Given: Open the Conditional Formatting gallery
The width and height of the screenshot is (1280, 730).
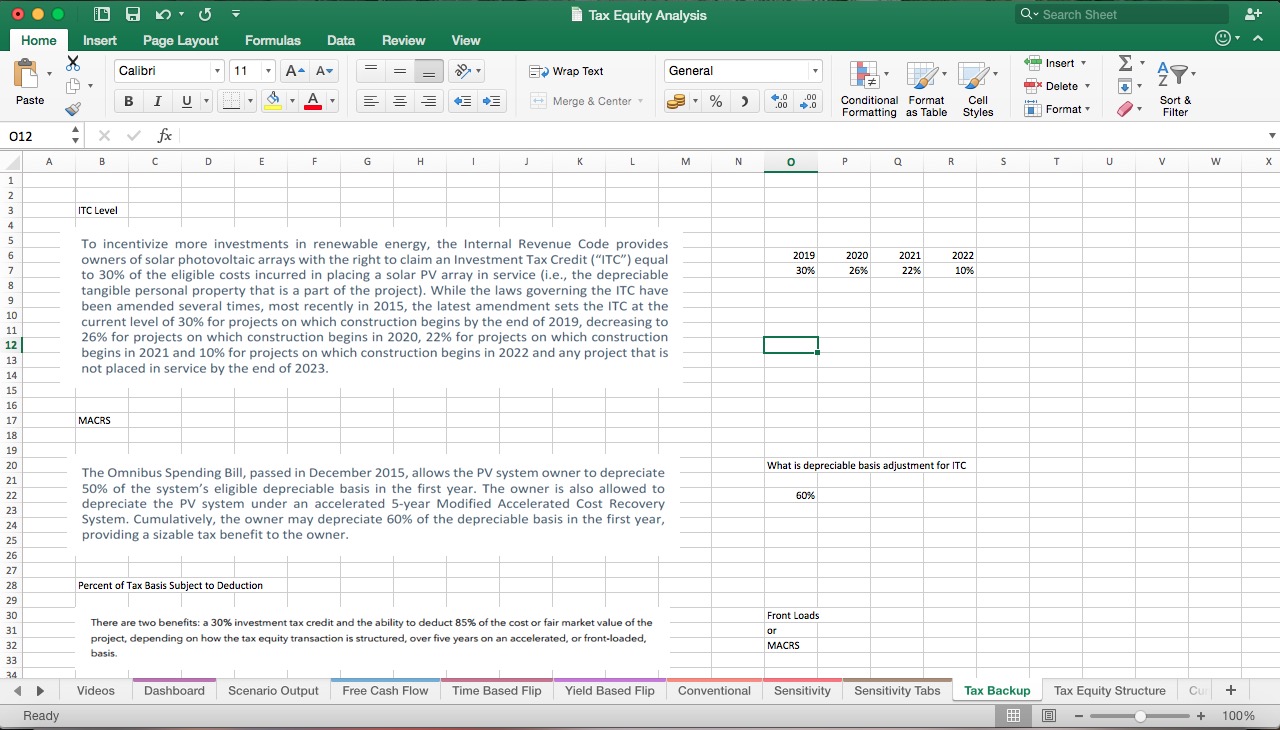Looking at the screenshot, I should point(868,90).
